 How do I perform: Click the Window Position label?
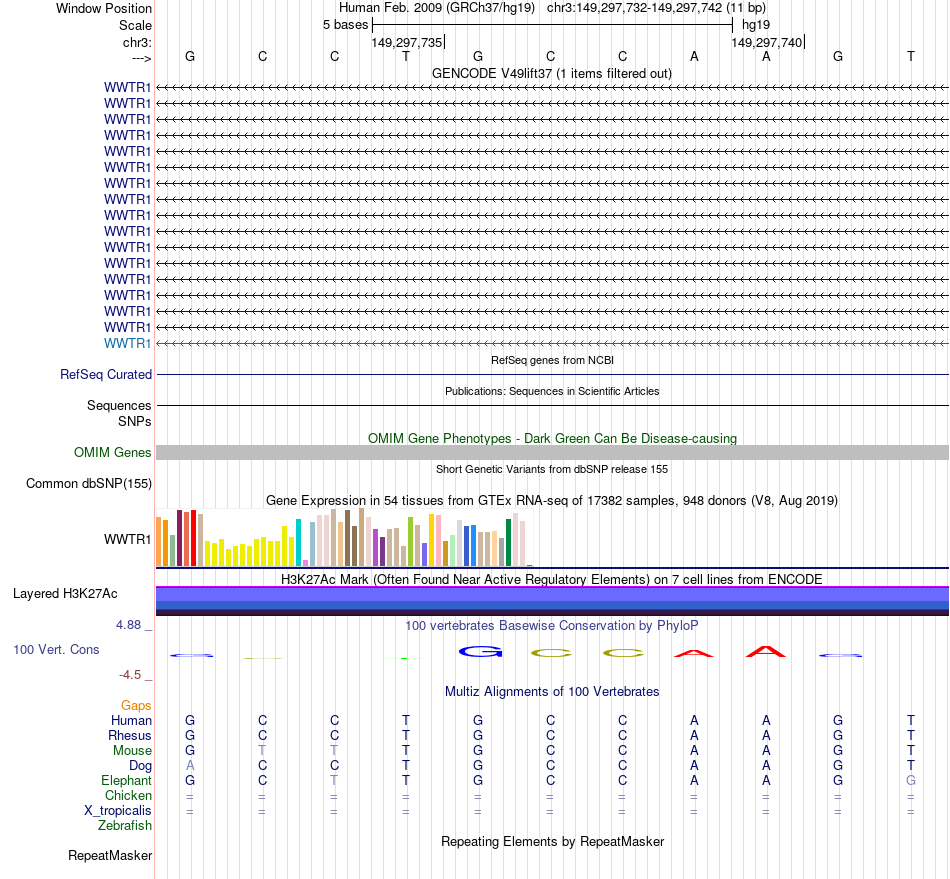(x=104, y=8)
